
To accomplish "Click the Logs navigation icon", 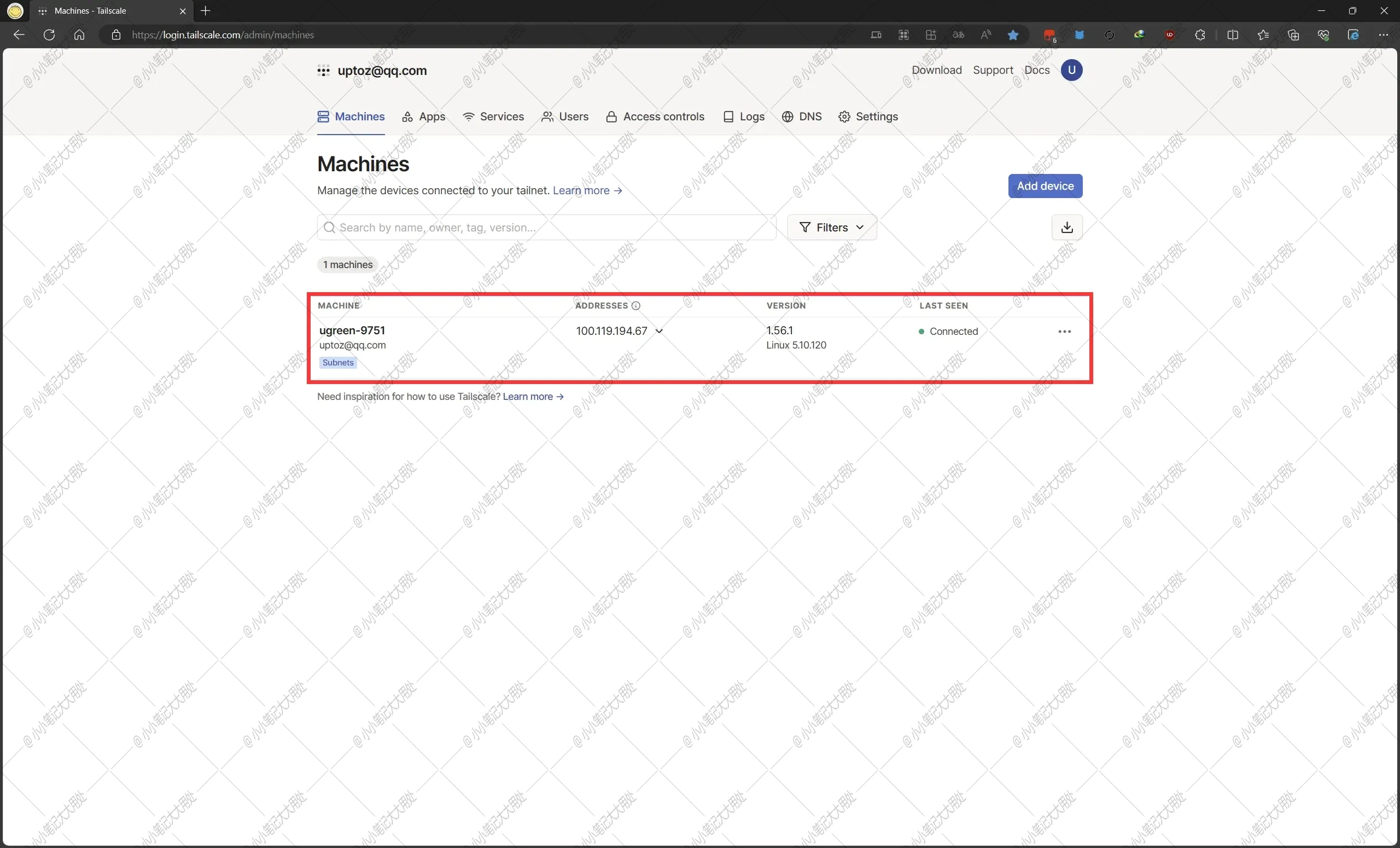I will (726, 116).
